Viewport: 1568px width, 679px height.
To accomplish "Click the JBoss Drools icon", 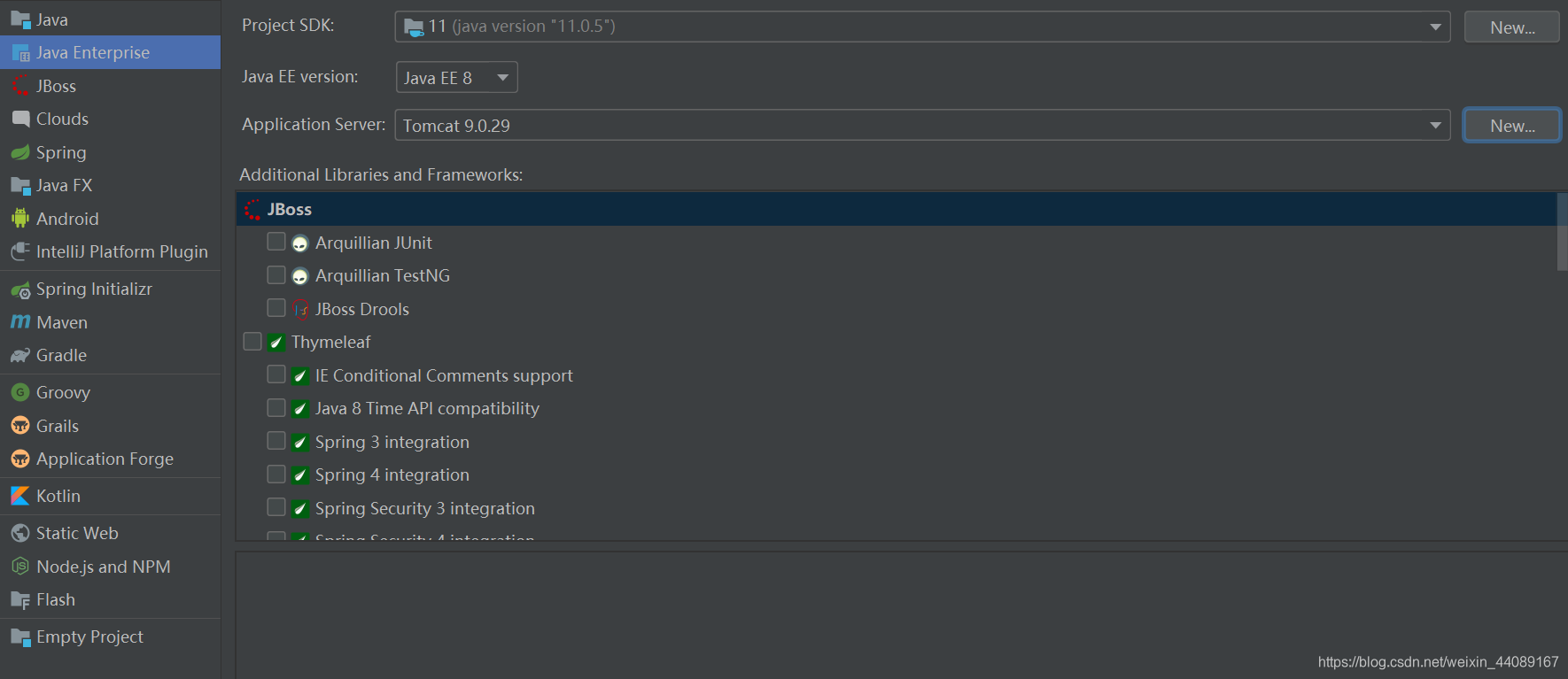I will pos(300,310).
